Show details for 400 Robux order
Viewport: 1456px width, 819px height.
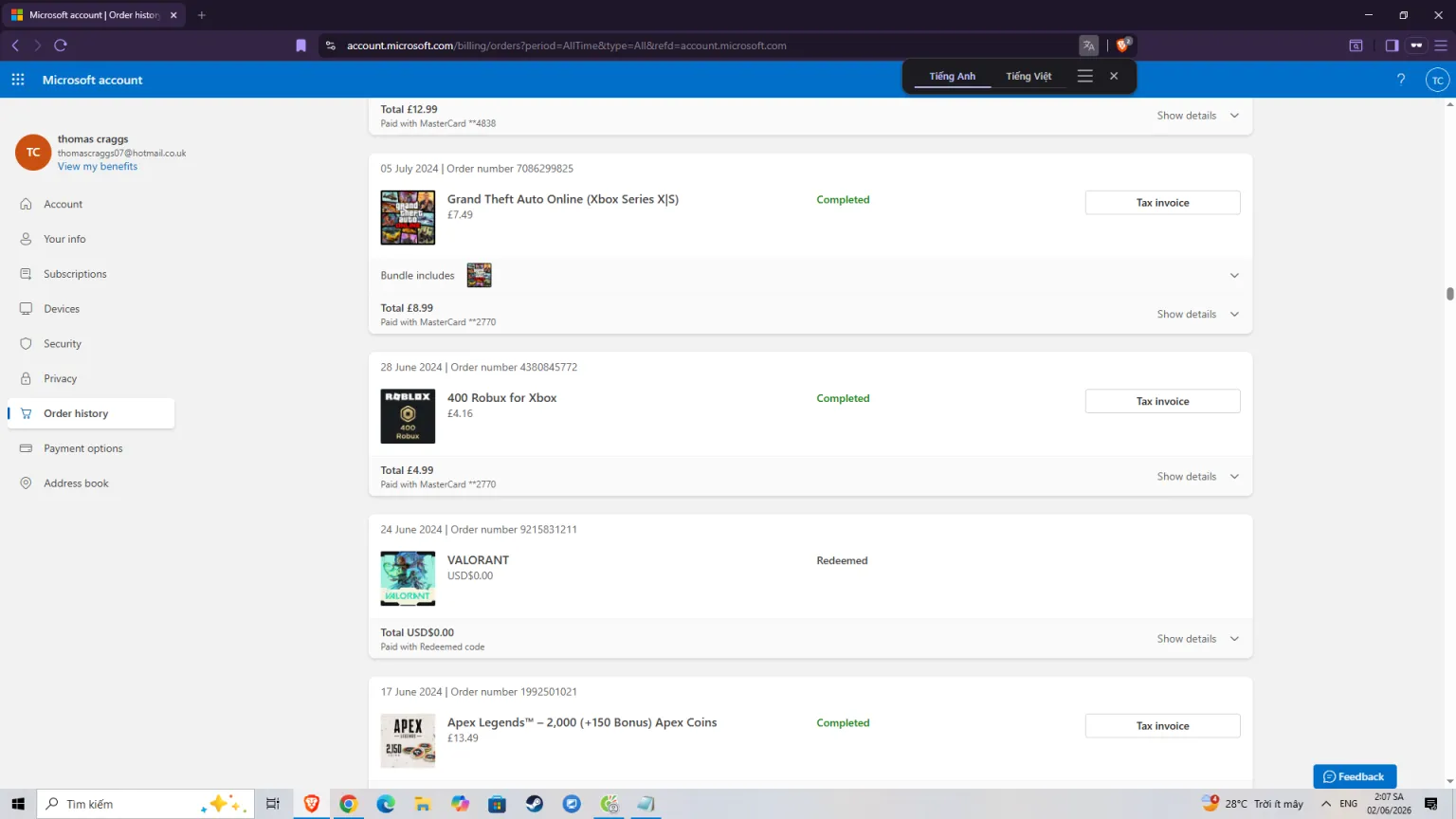(x=1198, y=477)
